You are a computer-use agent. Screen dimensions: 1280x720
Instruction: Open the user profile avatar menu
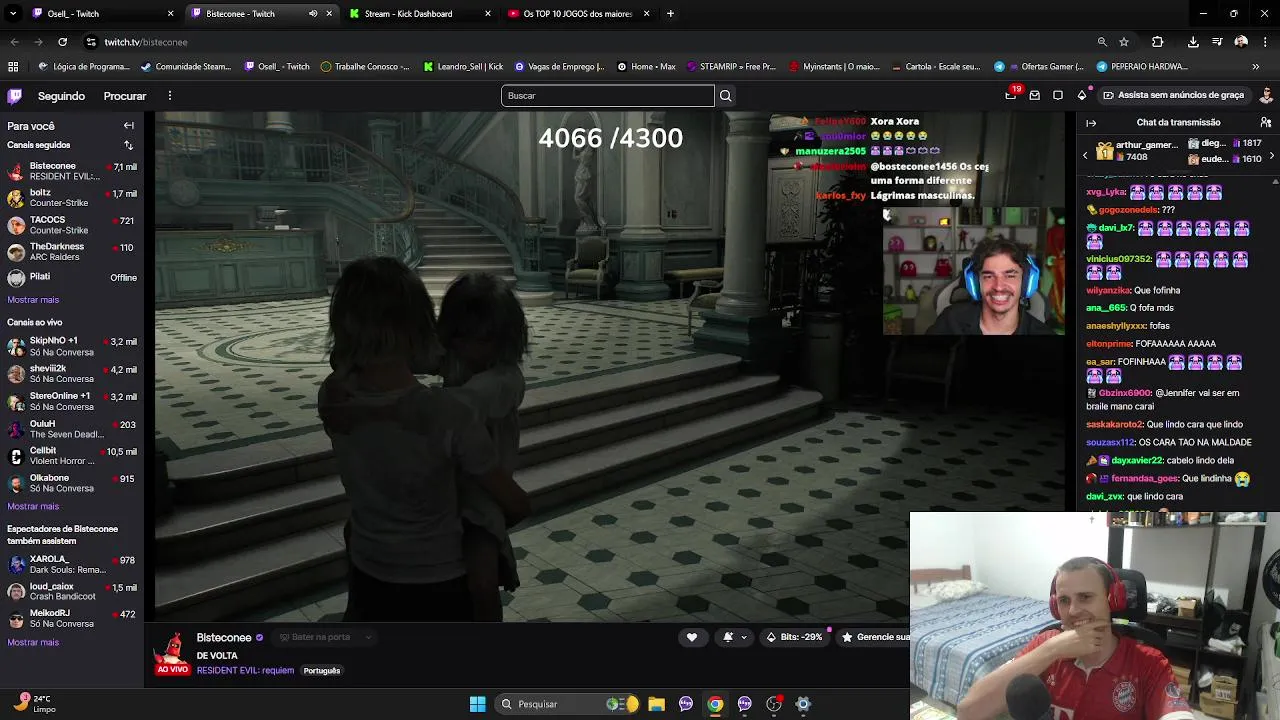click(x=1267, y=95)
